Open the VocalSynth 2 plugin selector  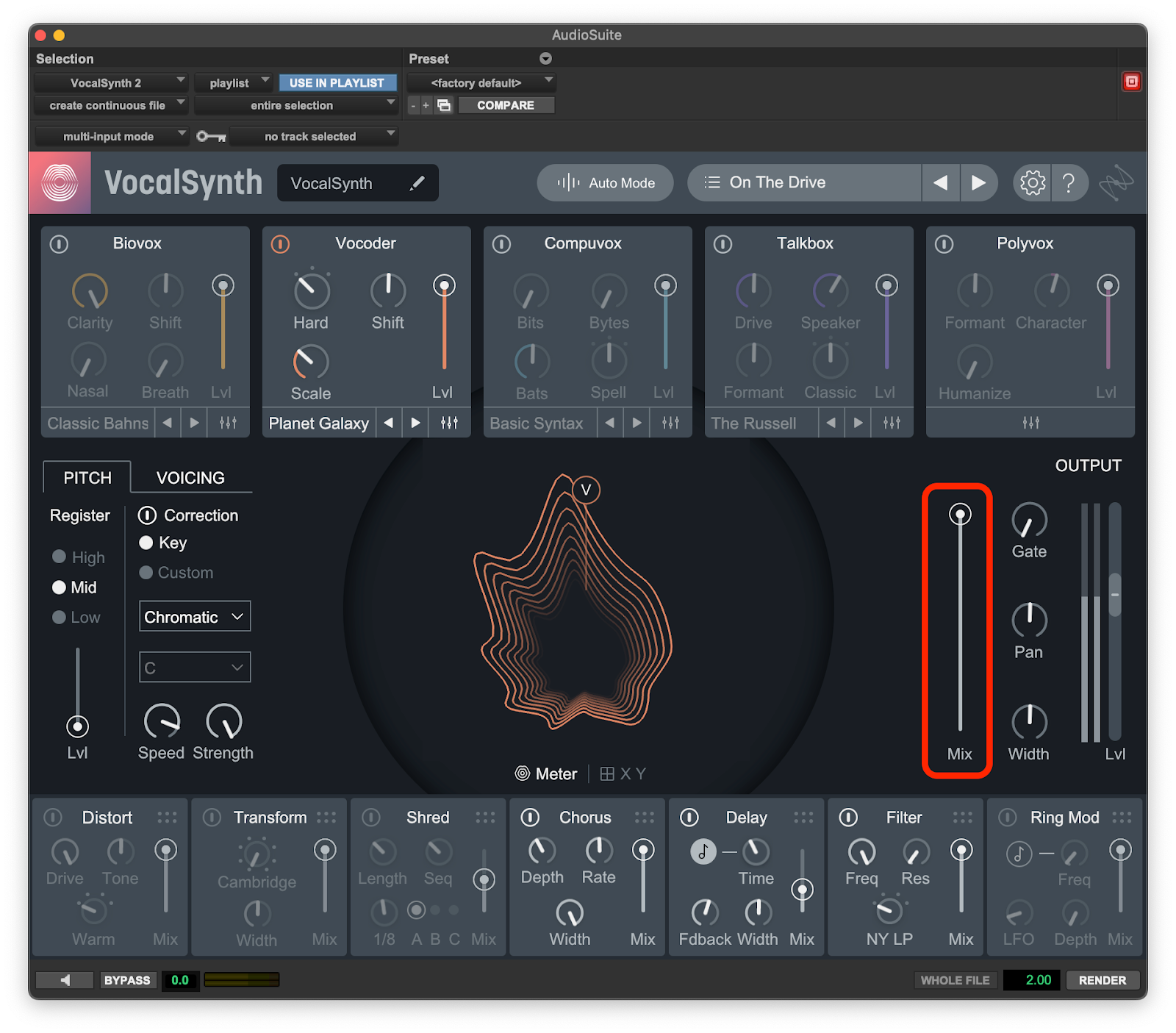111,82
